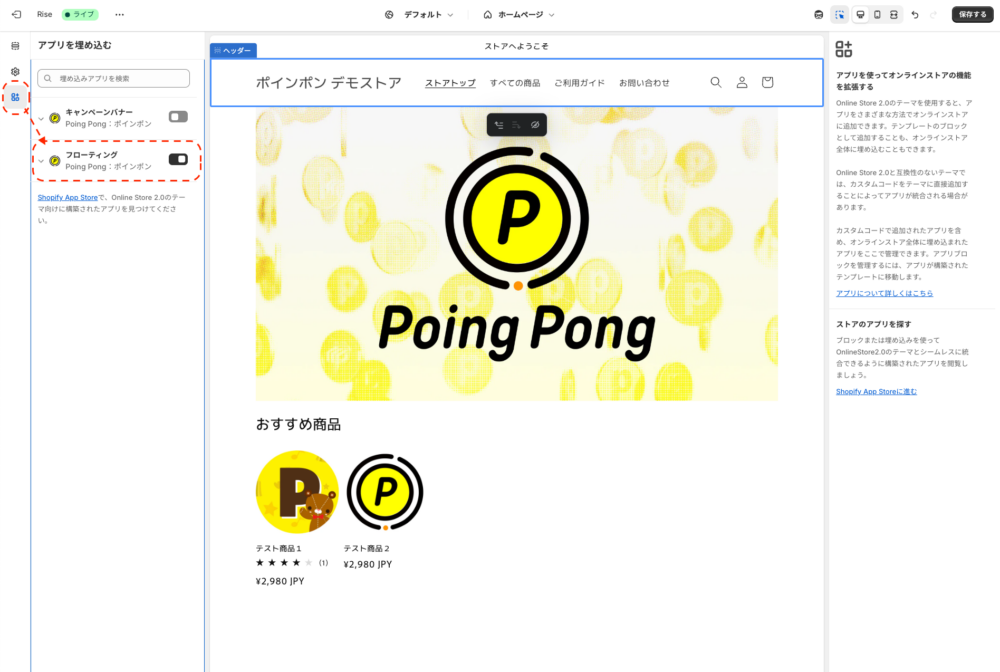The width and height of the screenshot is (1000, 672).
Task: Follow the Shopify App Storeに進む link
Action: pos(876,391)
